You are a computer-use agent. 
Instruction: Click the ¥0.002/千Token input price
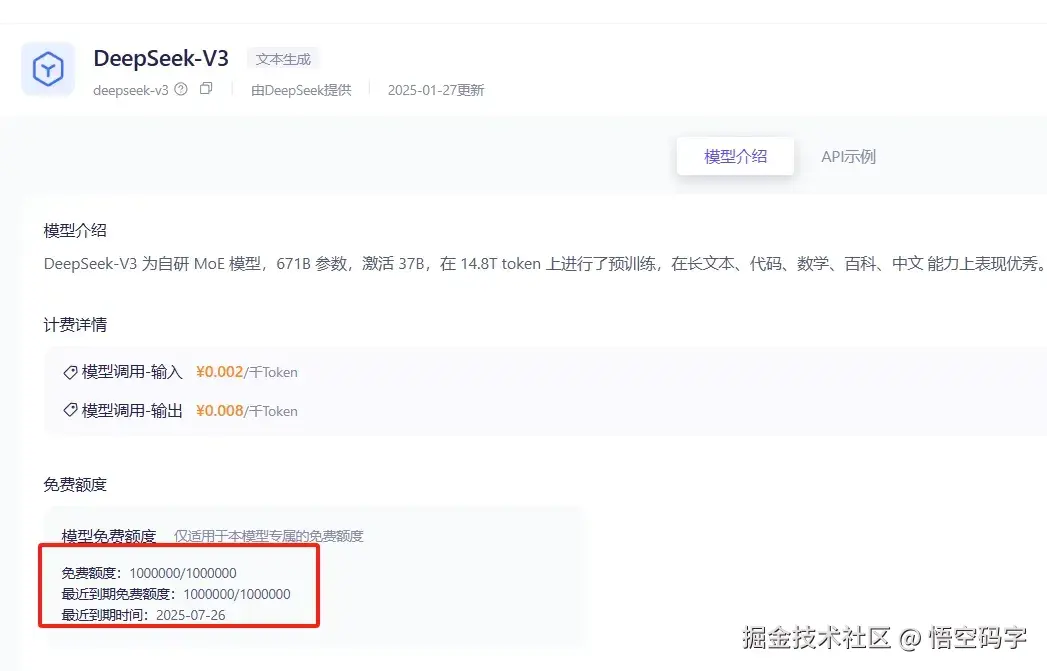247,372
